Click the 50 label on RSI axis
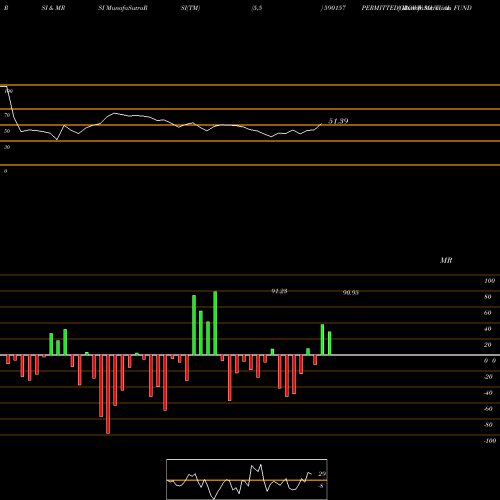 click(x=7, y=131)
